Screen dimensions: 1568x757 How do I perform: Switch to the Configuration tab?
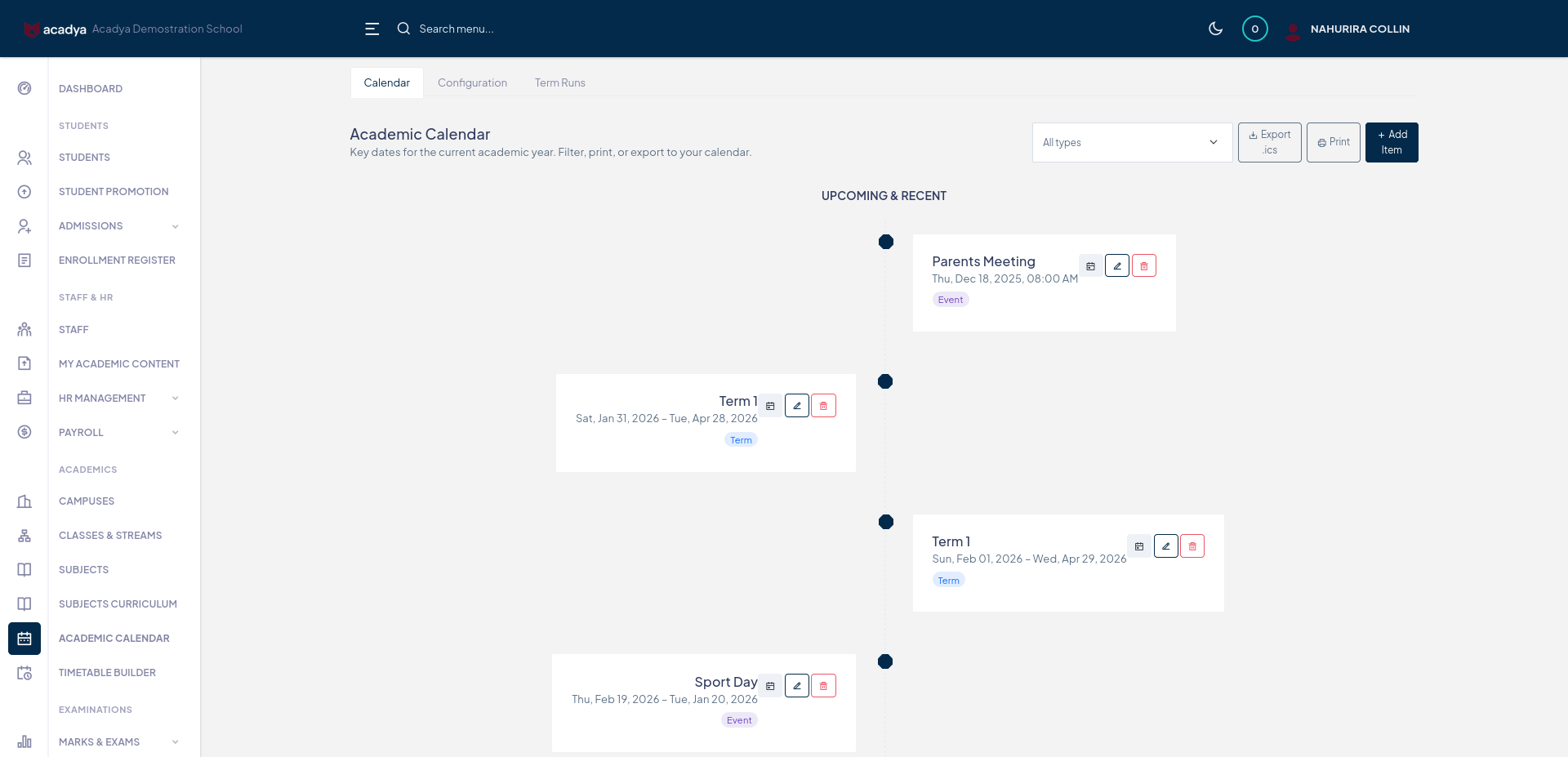tap(472, 82)
